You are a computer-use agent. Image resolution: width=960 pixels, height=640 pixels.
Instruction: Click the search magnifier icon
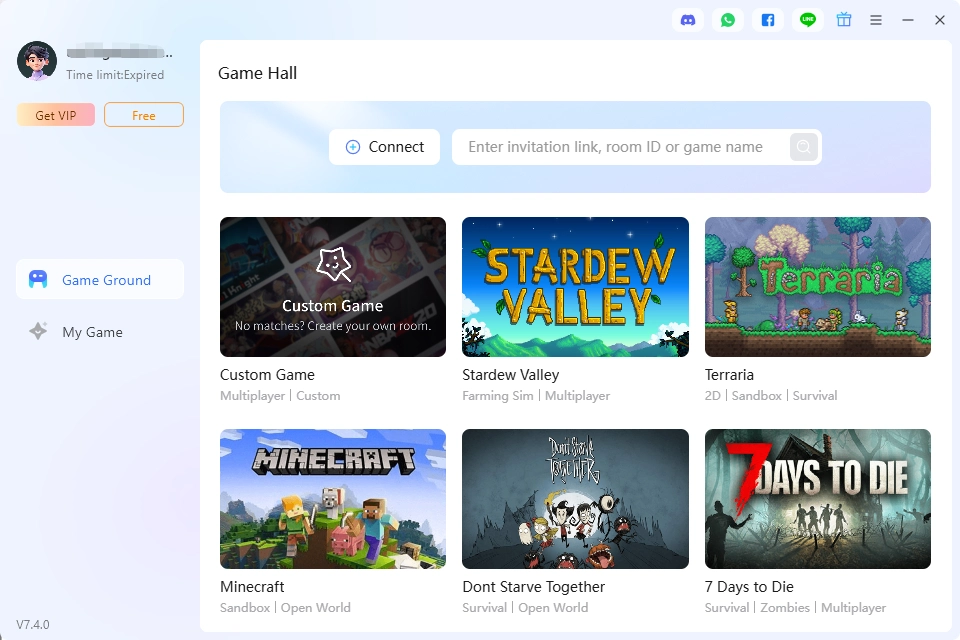point(804,147)
